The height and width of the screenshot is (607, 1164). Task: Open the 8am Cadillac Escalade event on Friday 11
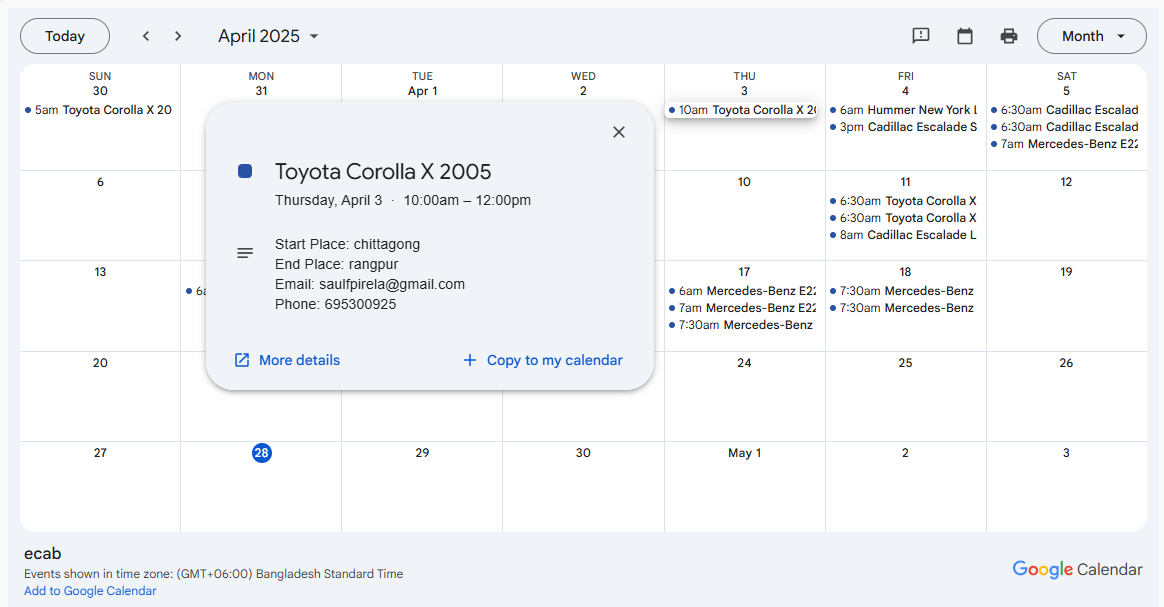(x=904, y=235)
